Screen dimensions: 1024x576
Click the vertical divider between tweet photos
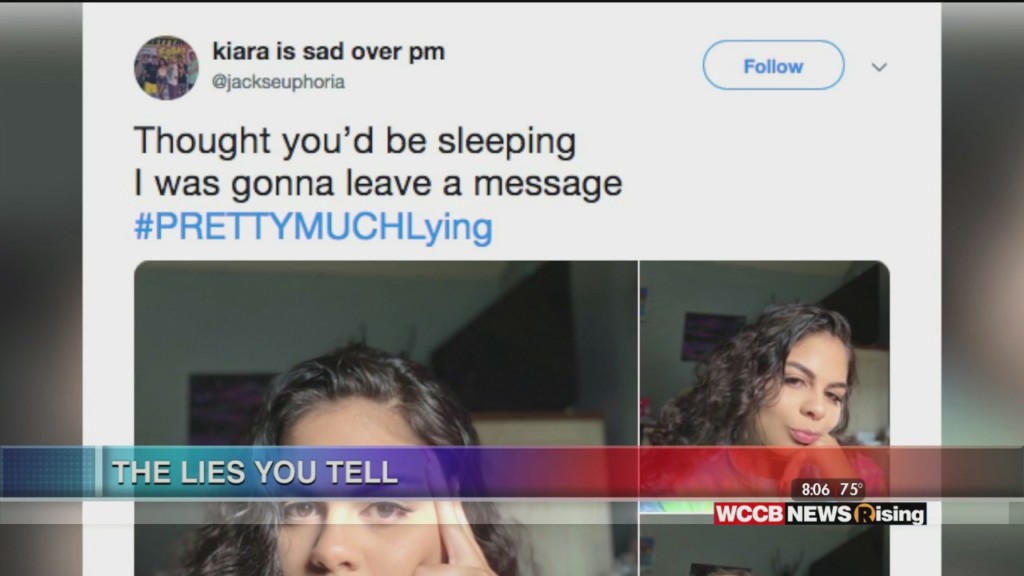[x=639, y=353]
